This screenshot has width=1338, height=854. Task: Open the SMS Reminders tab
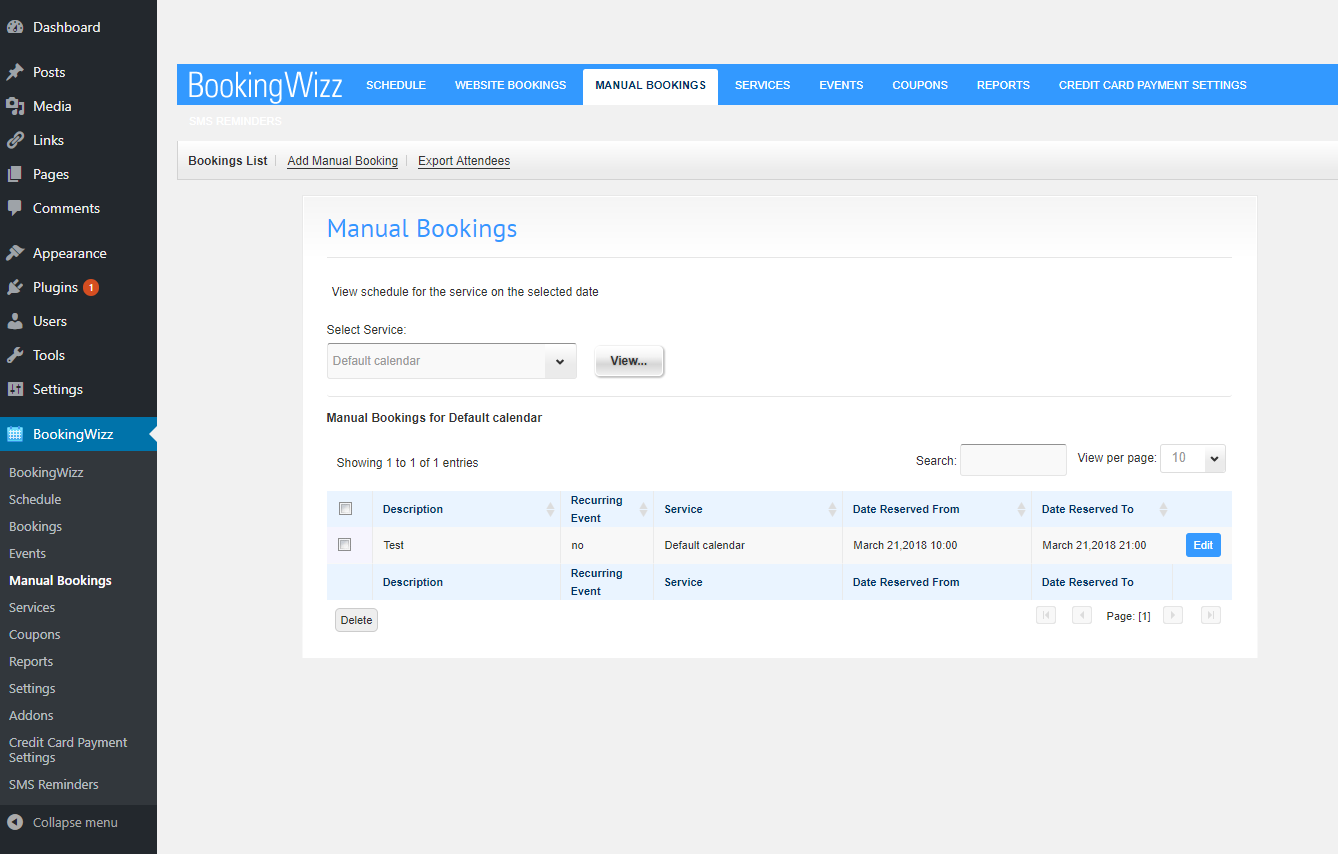tap(235, 121)
